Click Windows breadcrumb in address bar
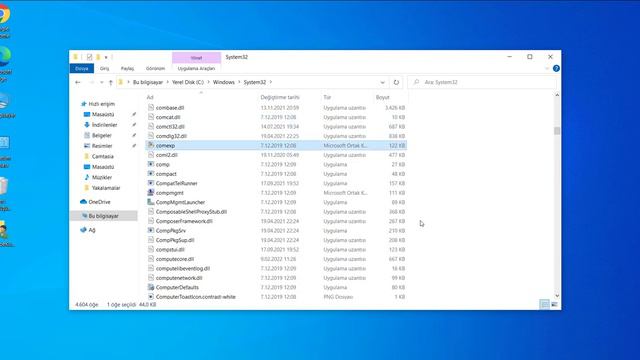Image resolution: width=640 pixels, height=360 pixels. (x=224, y=82)
